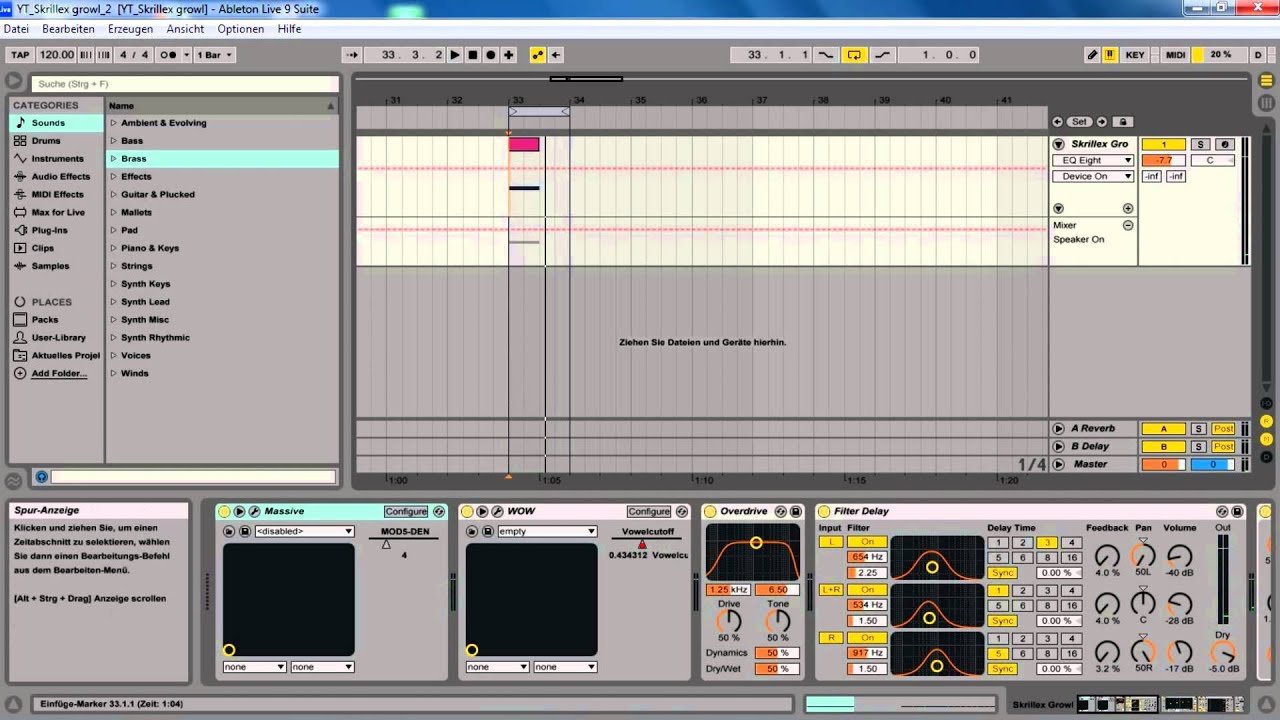Start playback with the Play button
Viewport: 1280px width, 720px height.
455,55
